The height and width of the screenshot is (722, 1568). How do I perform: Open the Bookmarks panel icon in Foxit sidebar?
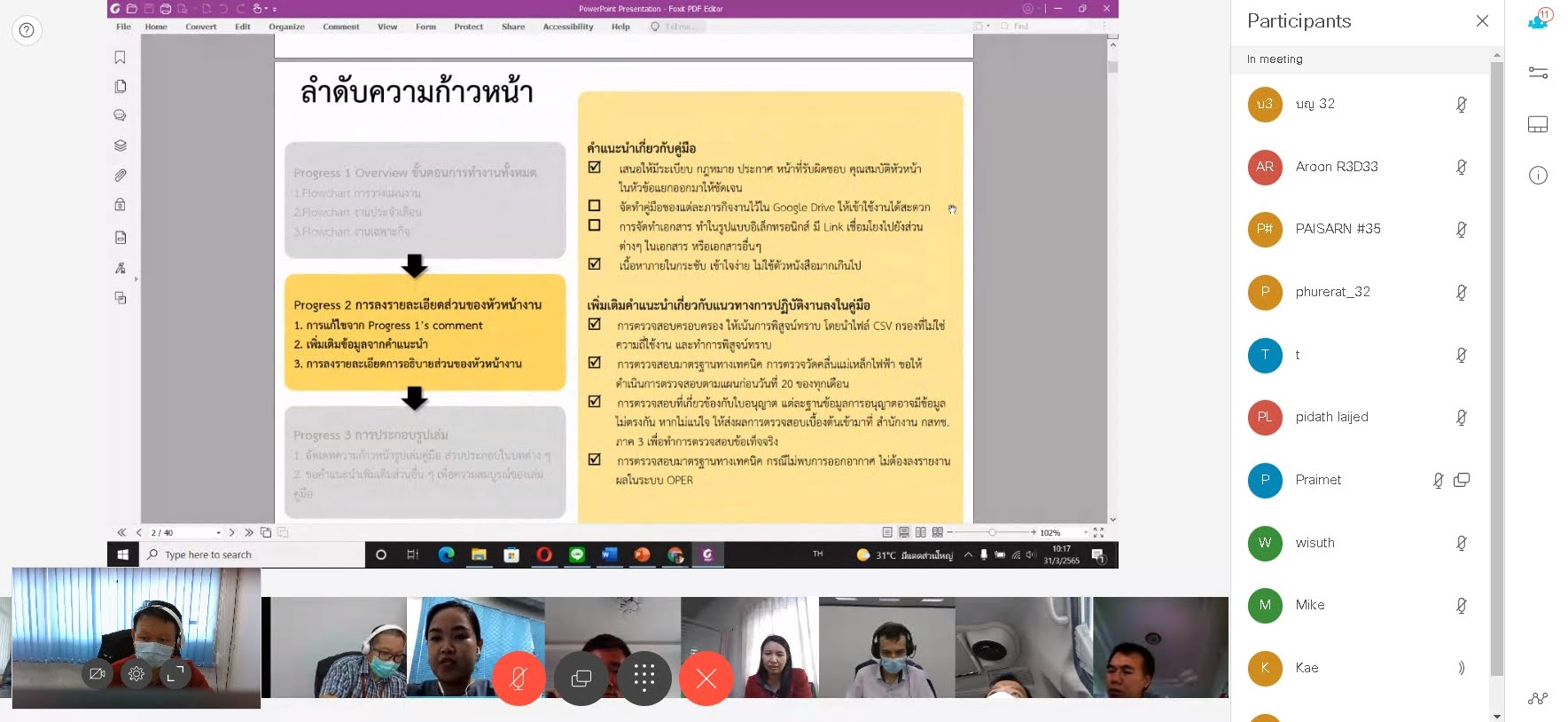pos(120,58)
